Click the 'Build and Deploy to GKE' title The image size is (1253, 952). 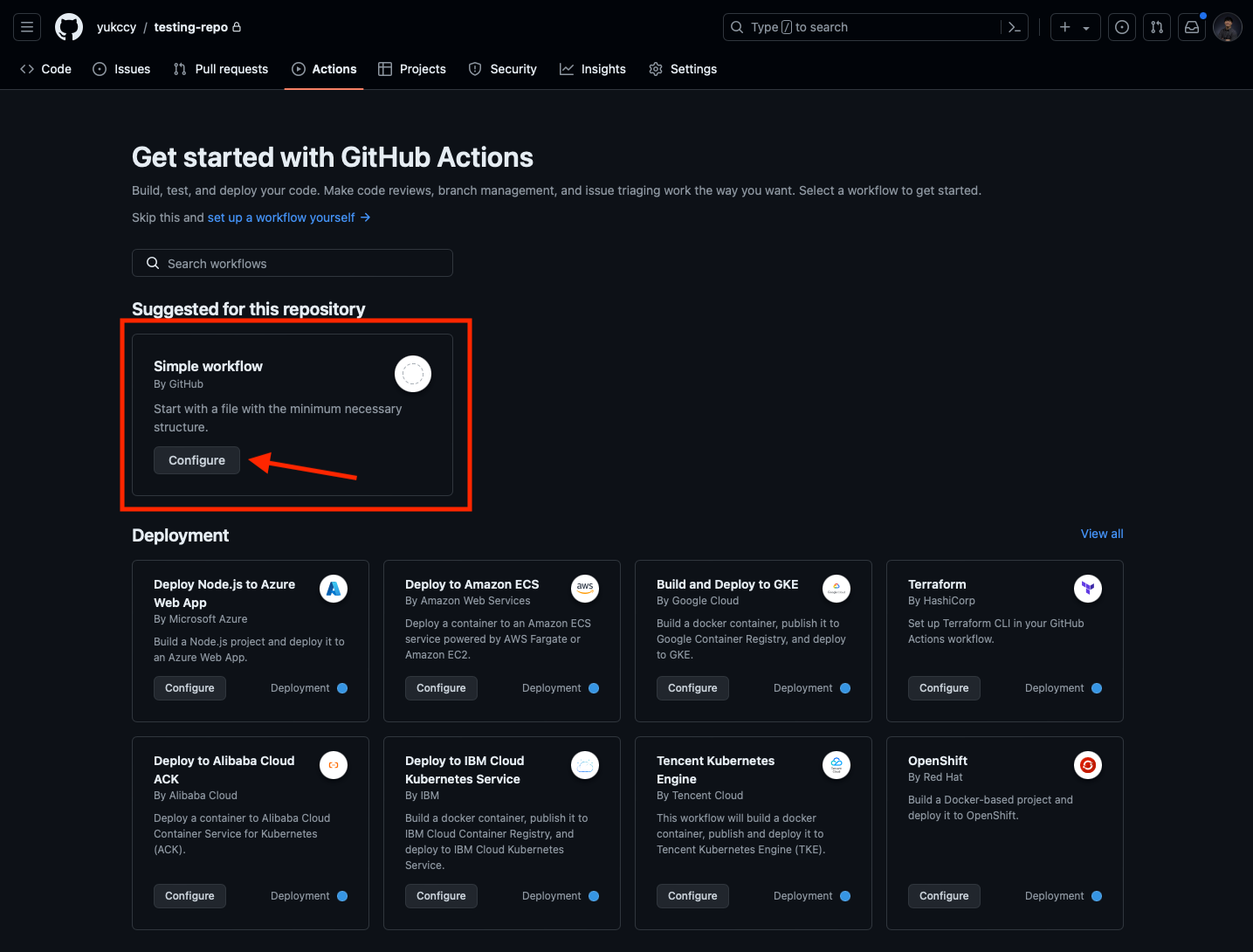click(x=727, y=584)
